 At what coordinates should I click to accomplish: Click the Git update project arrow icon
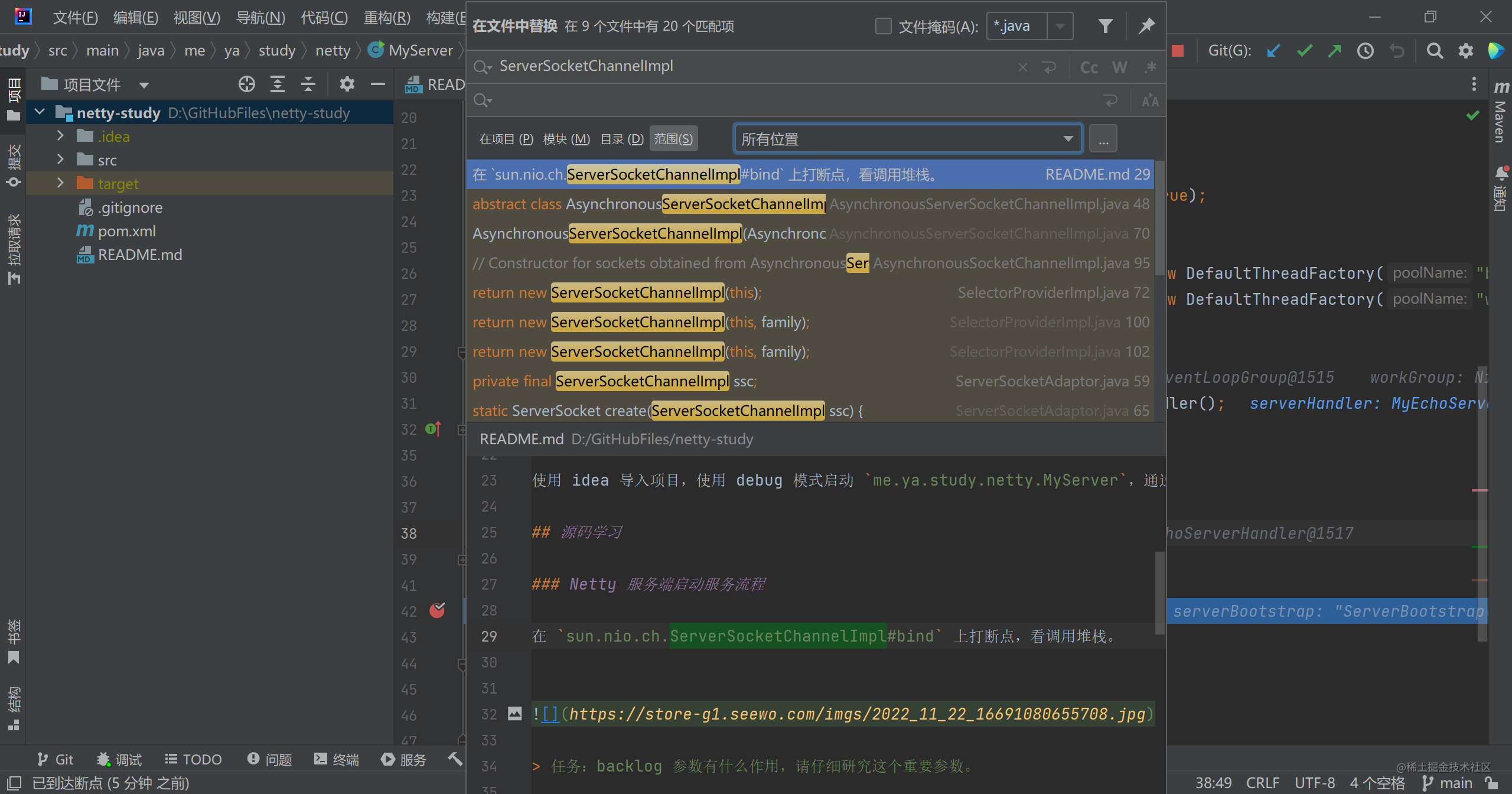pos(1273,51)
